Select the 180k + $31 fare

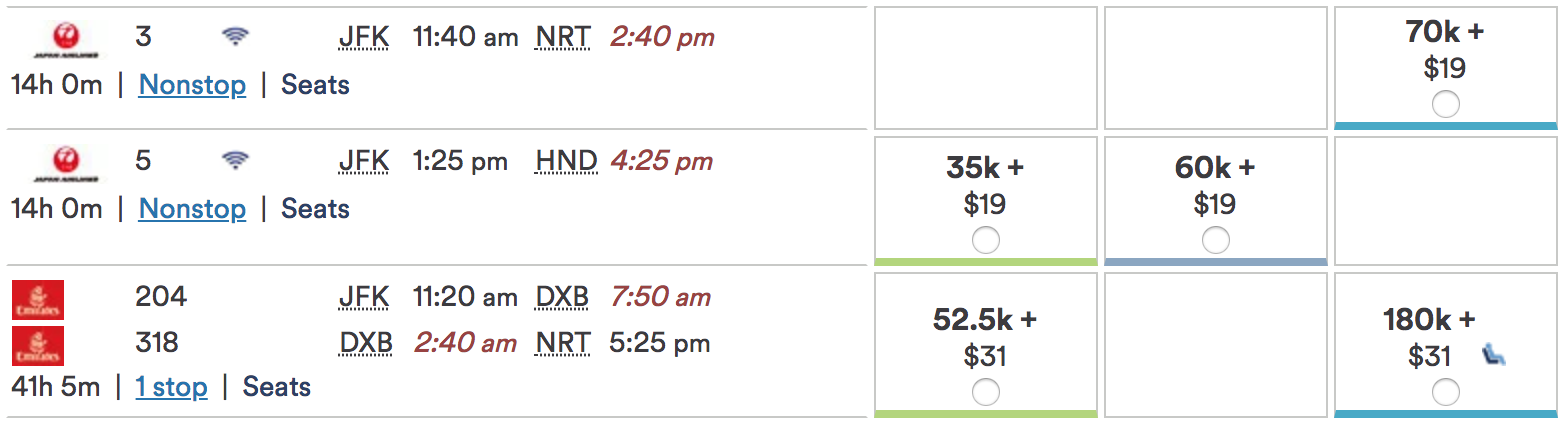[x=1445, y=392]
